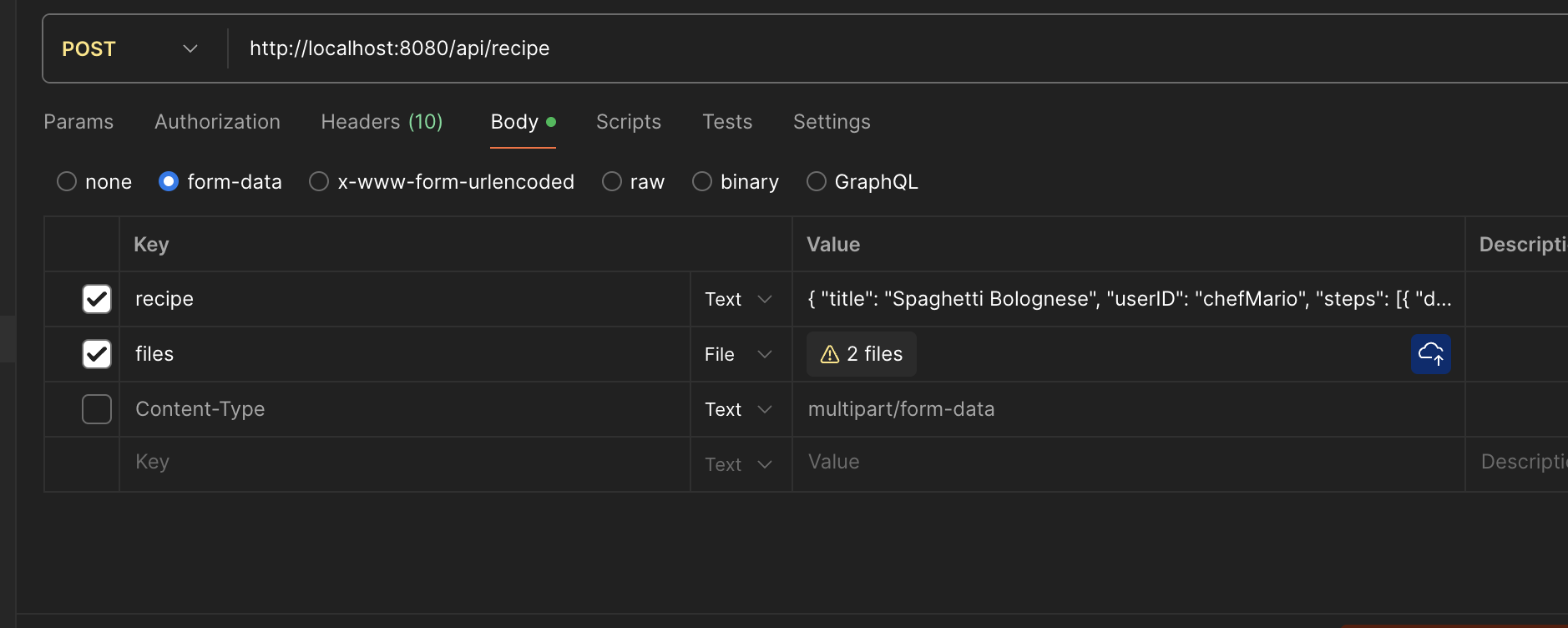Switch to the Params tab
Image resolution: width=1568 pixels, height=628 pixels.
[x=78, y=122]
